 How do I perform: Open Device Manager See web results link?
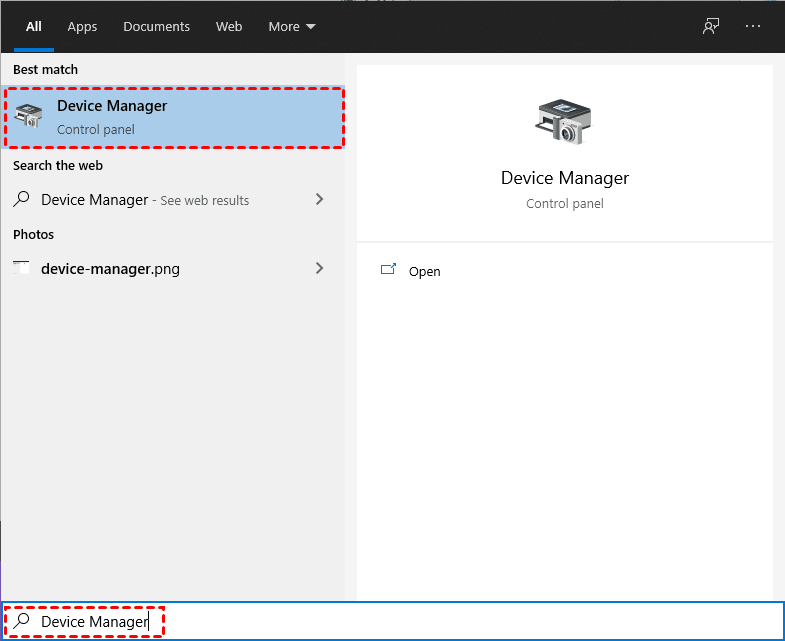click(145, 200)
